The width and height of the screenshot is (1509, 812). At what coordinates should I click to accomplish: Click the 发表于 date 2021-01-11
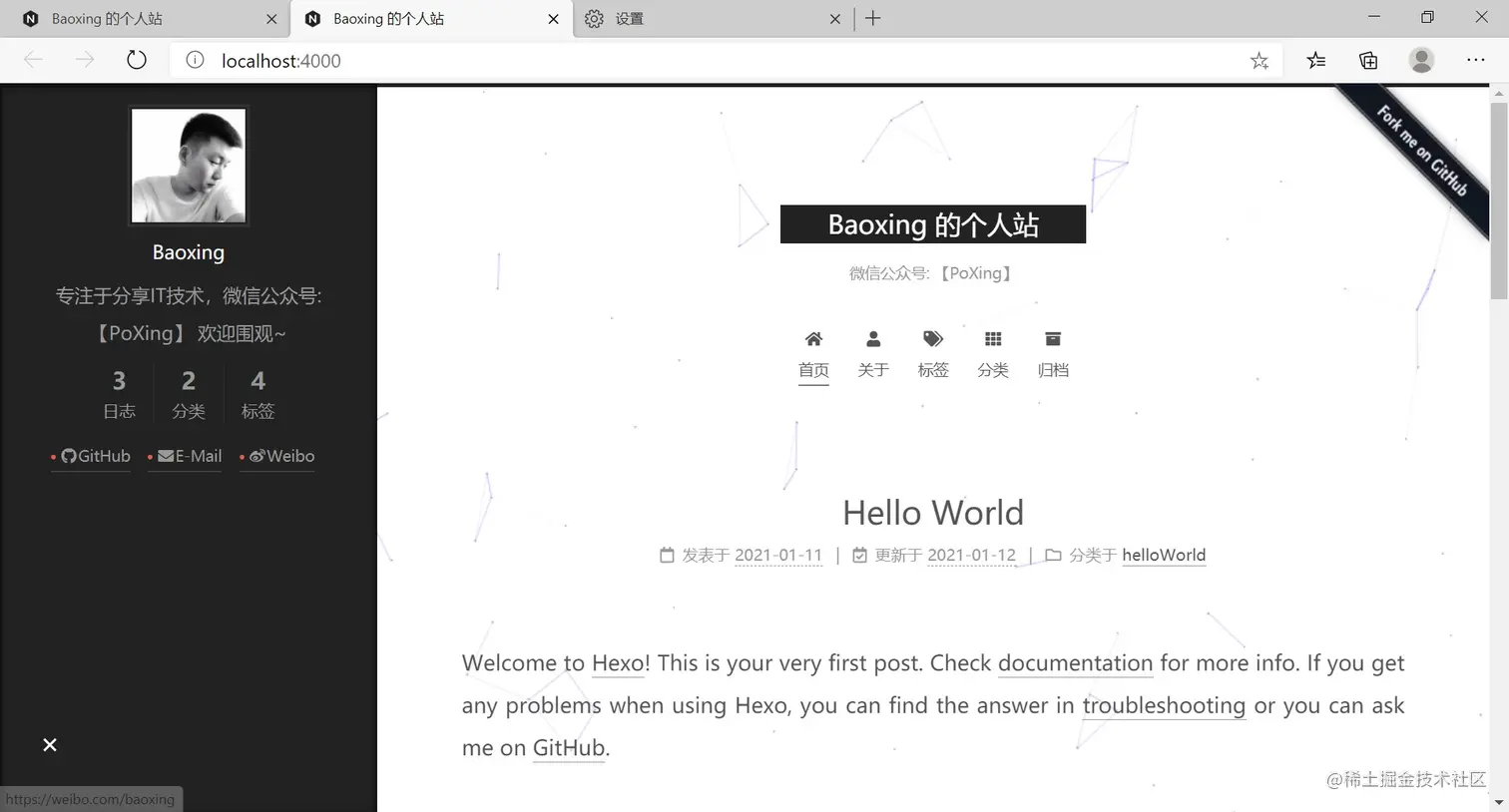pos(778,556)
